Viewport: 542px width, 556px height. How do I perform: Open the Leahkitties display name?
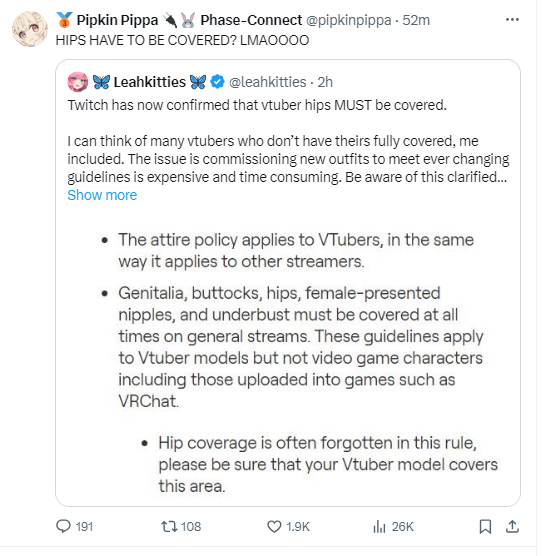click(x=151, y=83)
